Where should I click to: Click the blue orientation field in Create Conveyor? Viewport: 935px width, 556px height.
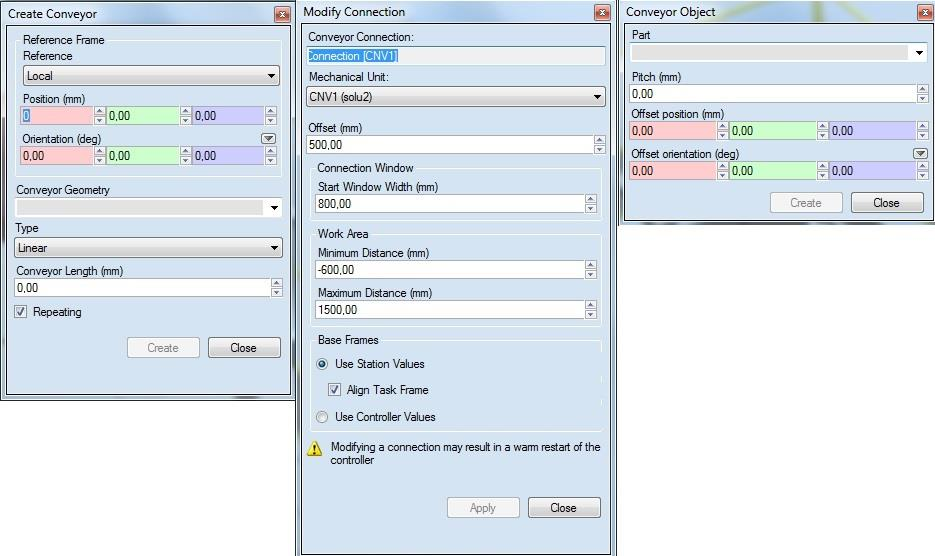point(229,156)
